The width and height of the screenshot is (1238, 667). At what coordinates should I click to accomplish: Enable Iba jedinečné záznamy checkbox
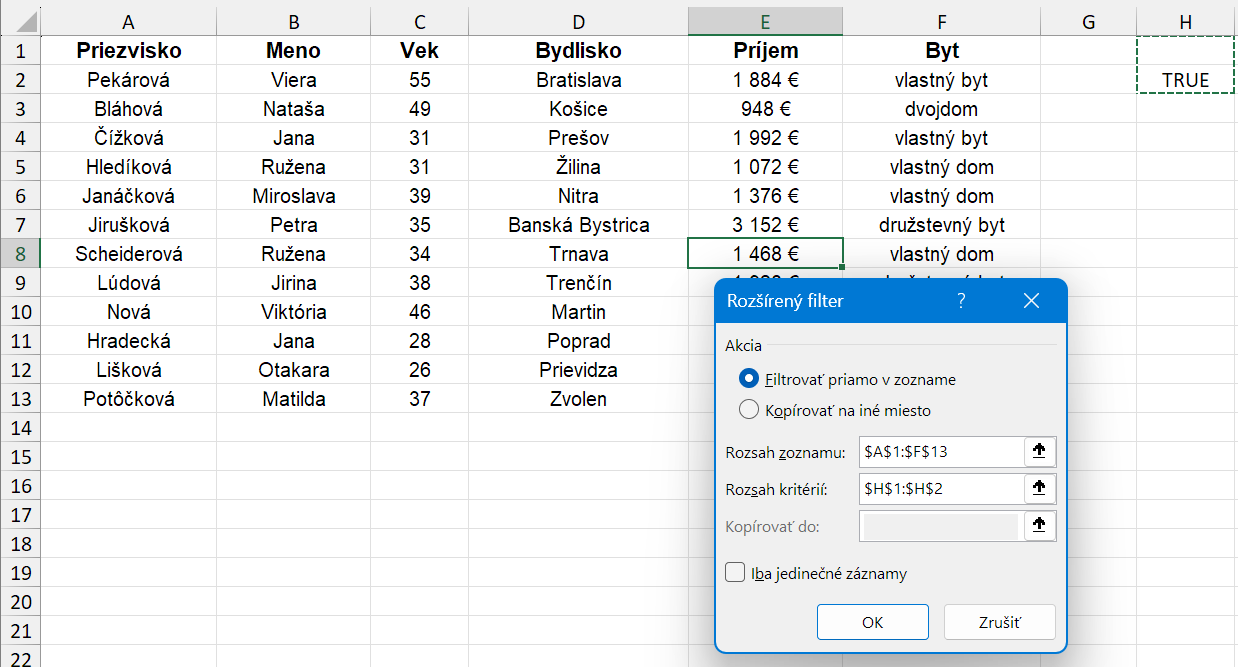(735, 573)
